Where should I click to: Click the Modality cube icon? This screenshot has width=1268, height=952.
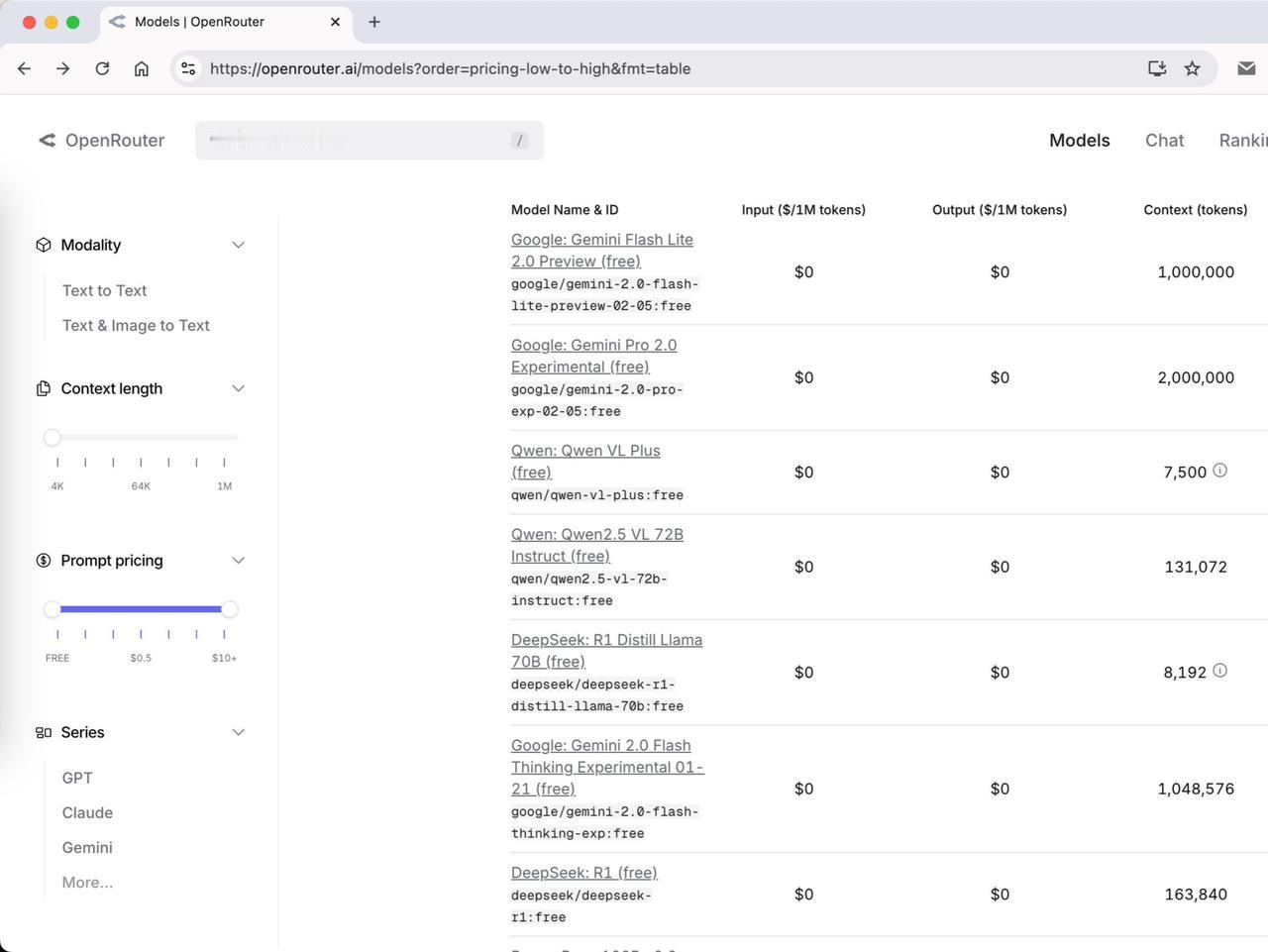tap(44, 245)
